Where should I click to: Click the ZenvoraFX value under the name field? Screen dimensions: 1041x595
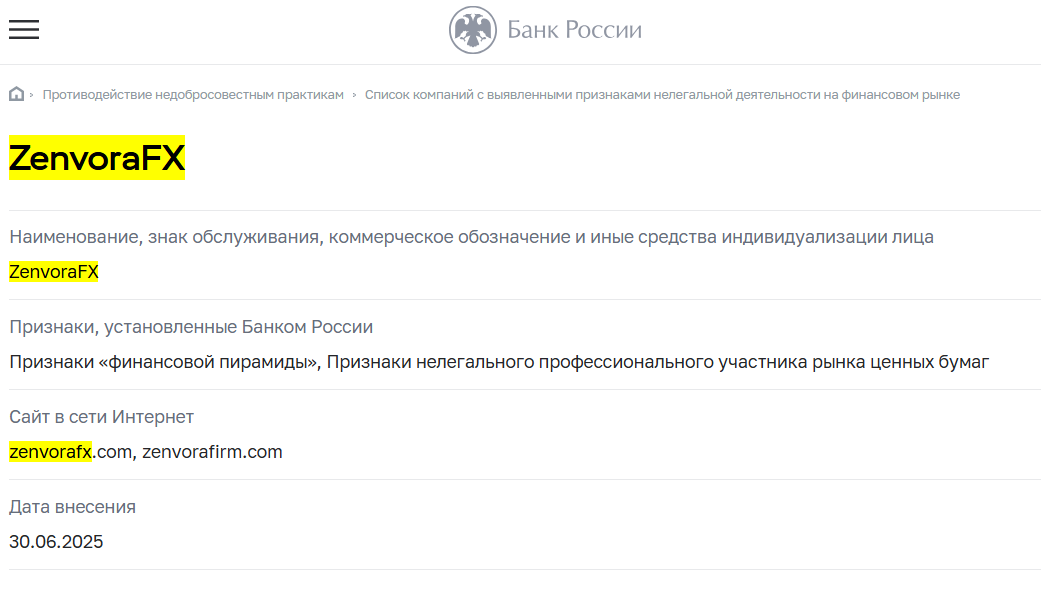coord(54,272)
